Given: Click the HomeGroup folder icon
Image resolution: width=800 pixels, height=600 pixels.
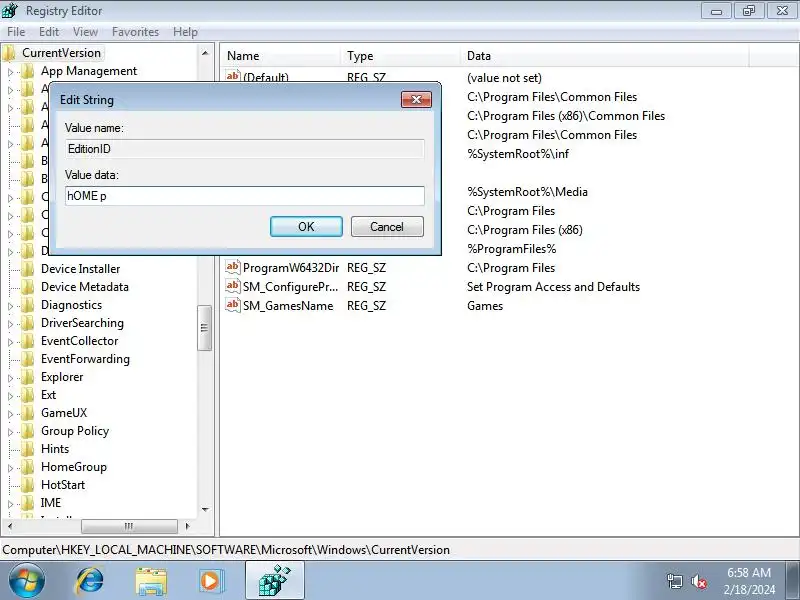Looking at the screenshot, I should (28, 467).
